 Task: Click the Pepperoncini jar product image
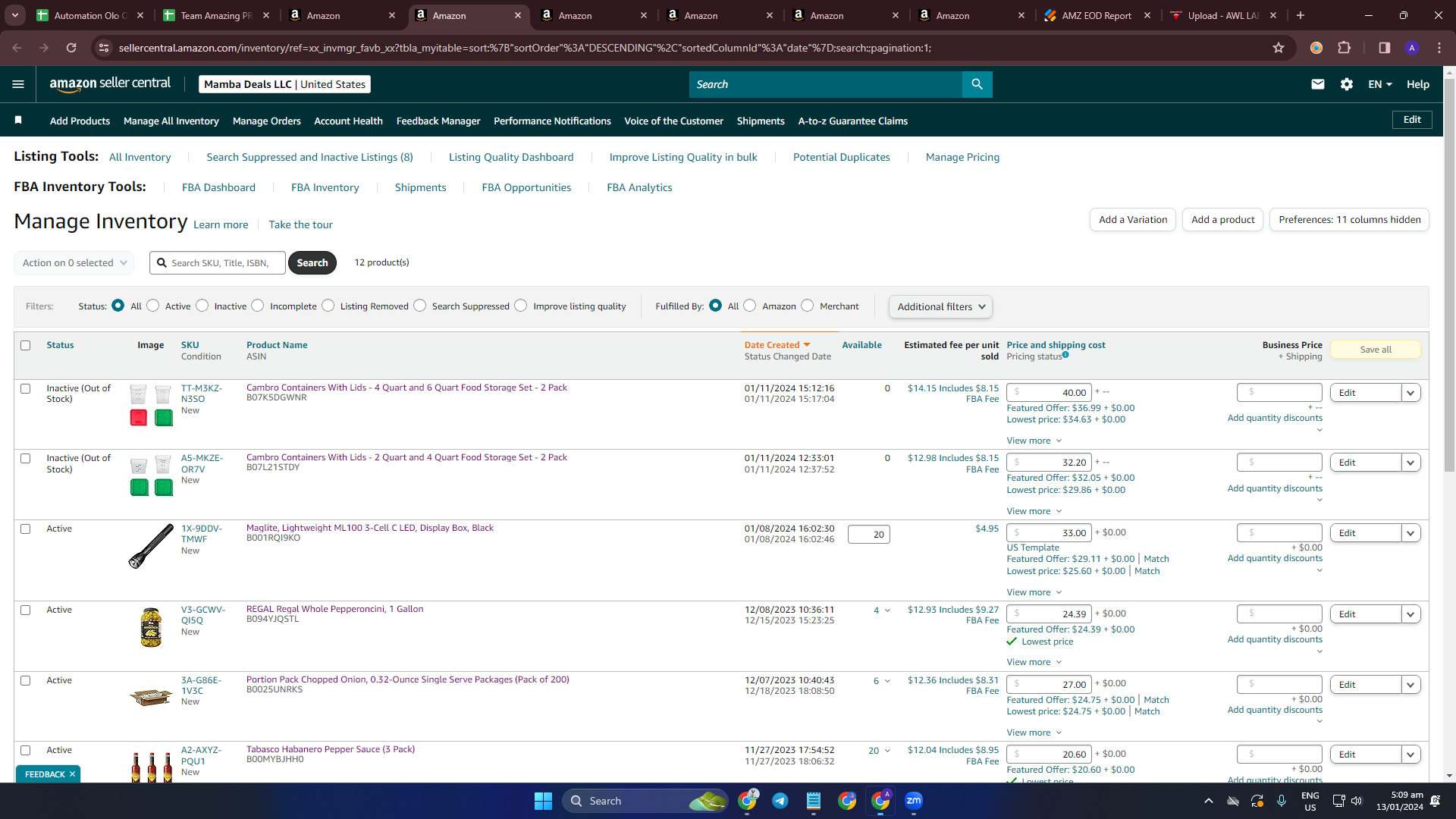coord(151,627)
